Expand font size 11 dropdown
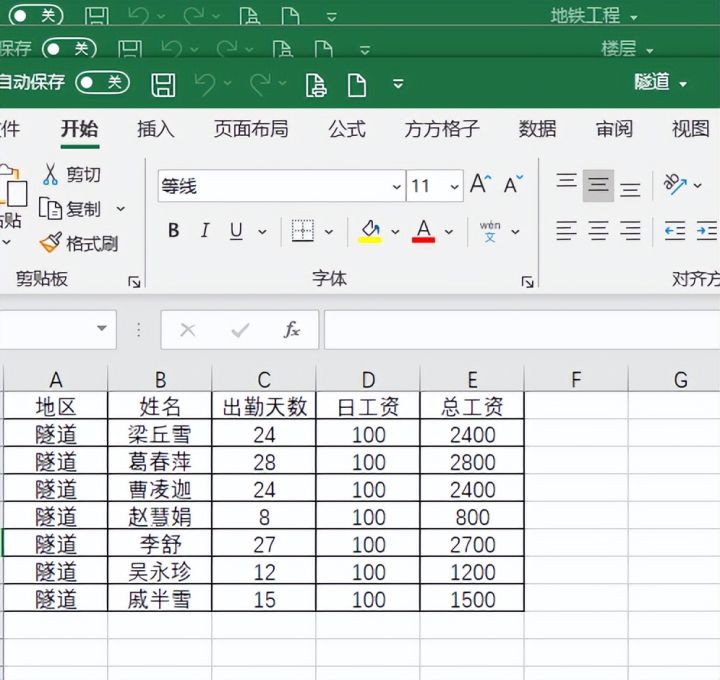The height and width of the screenshot is (680, 720). [x=455, y=187]
